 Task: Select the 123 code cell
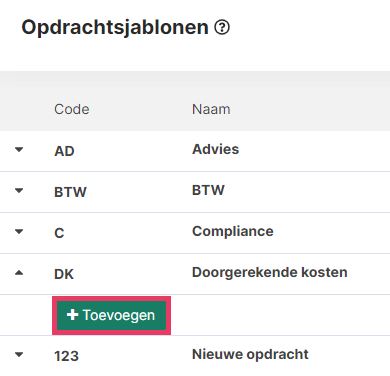66,356
